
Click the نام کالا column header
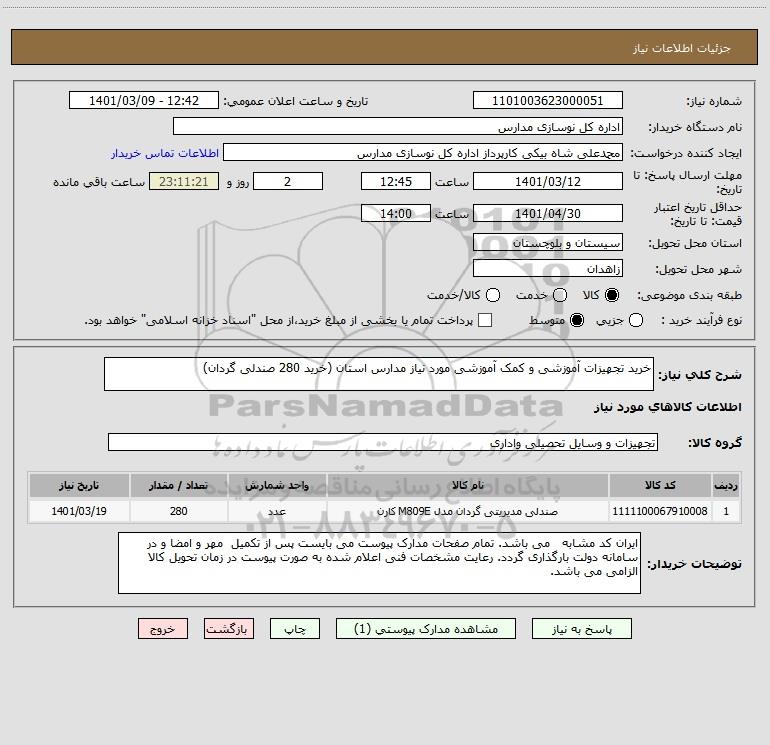pyautogui.click(x=468, y=485)
